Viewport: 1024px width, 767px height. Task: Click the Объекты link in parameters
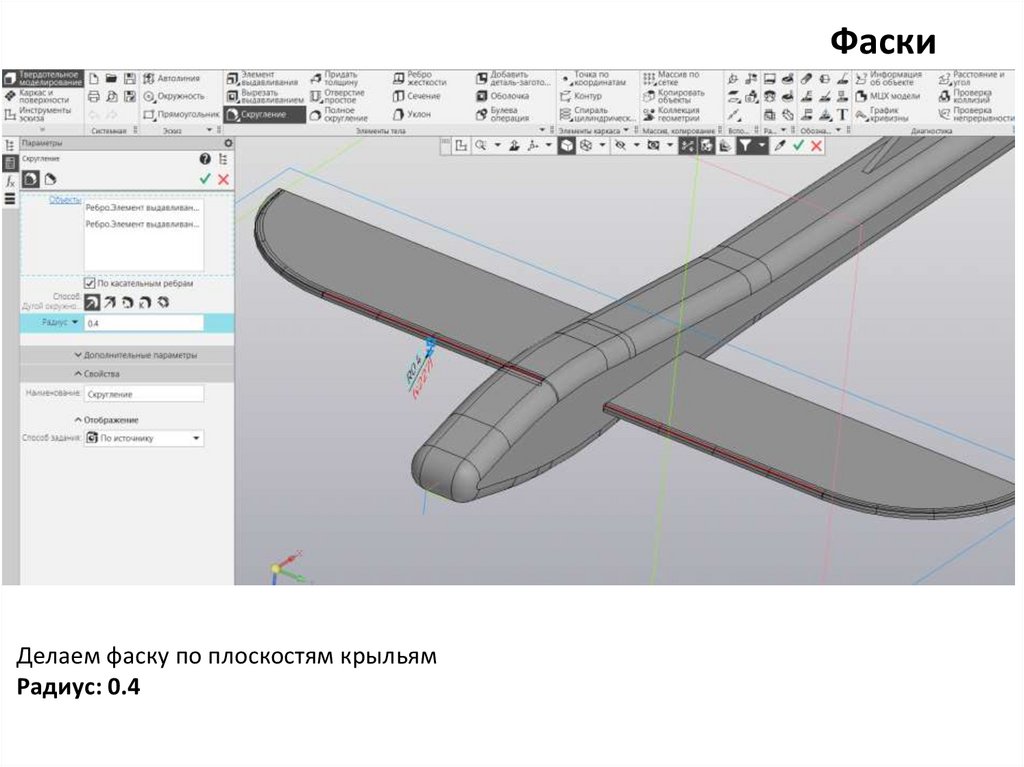pyautogui.click(x=65, y=200)
